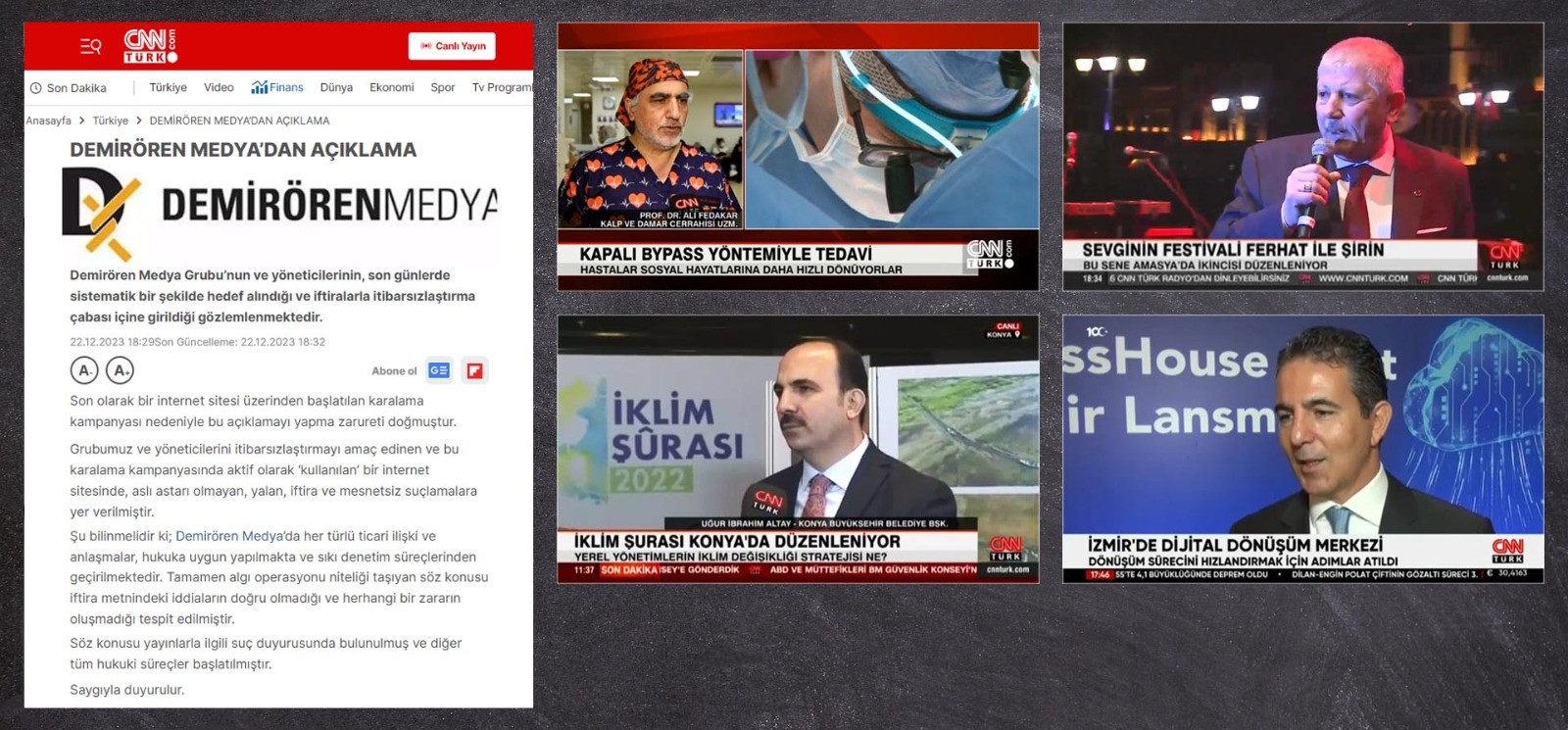Open Kapalı Bypass Yöntemiyle Tedavi video thumbnail
This screenshot has height=730, width=1568.
(798, 157)
